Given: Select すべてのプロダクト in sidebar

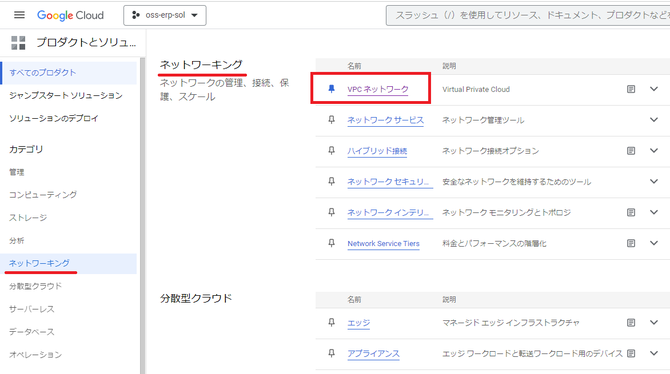Looking at the screenshot, I should click(x=69, y=73).
